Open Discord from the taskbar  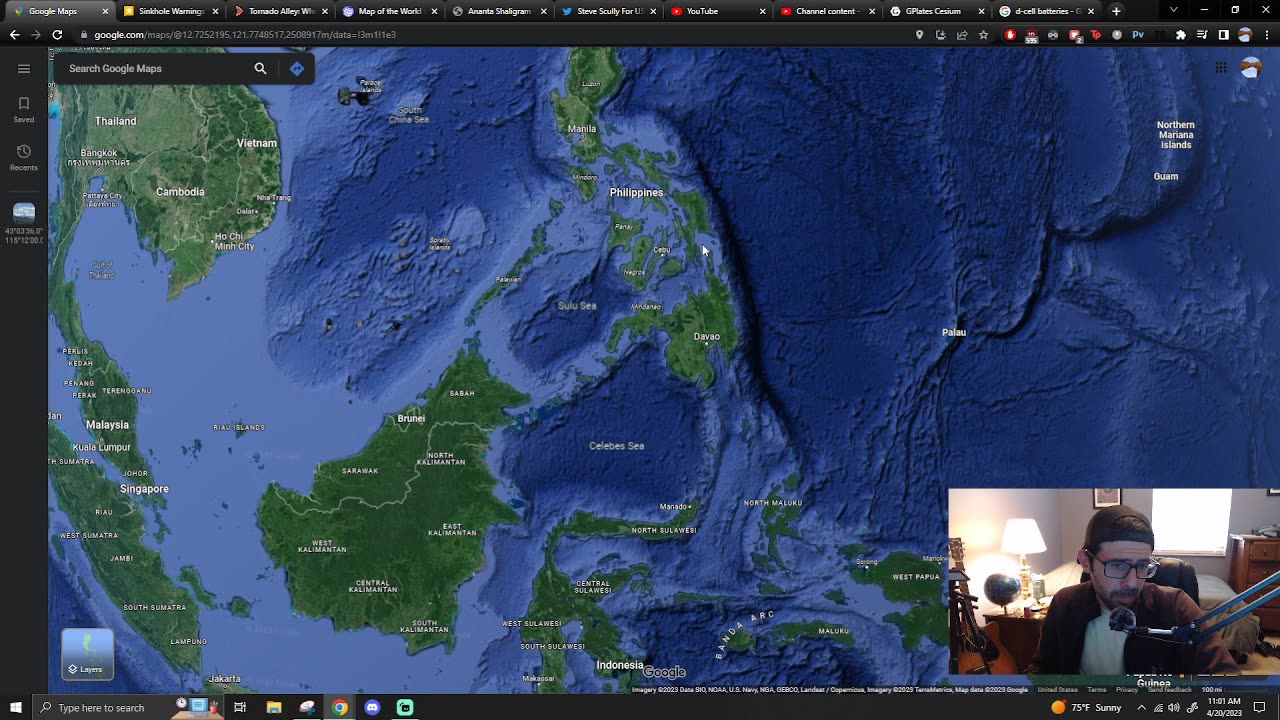tap(372, 708)
